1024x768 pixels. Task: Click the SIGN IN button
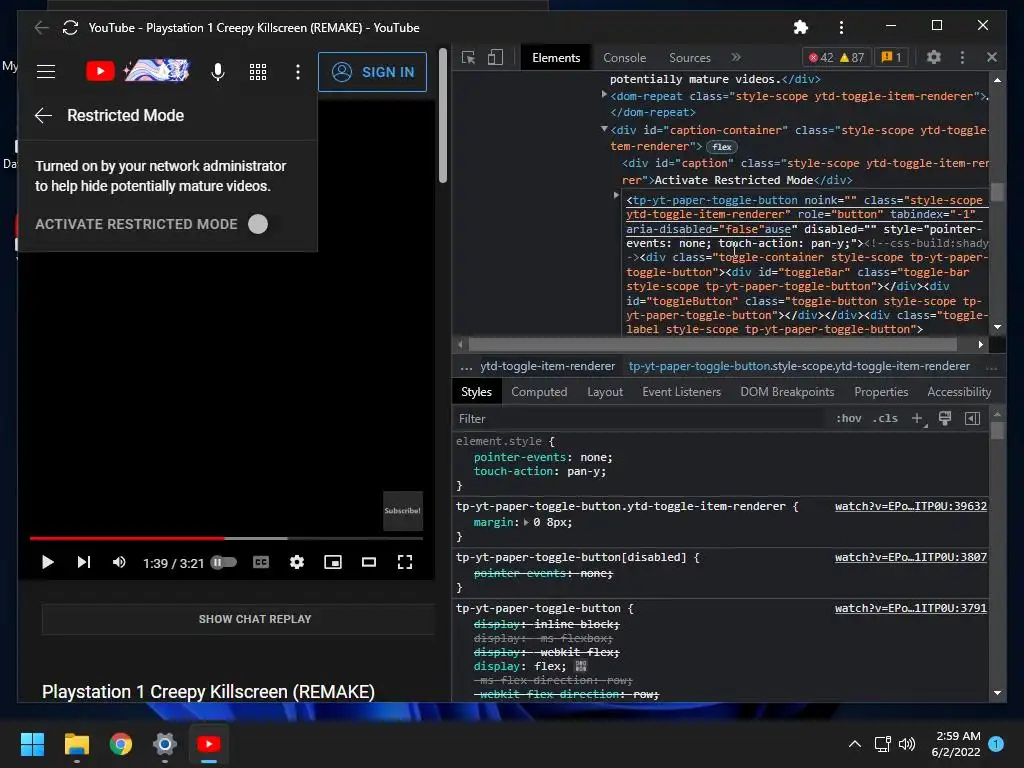372,72
